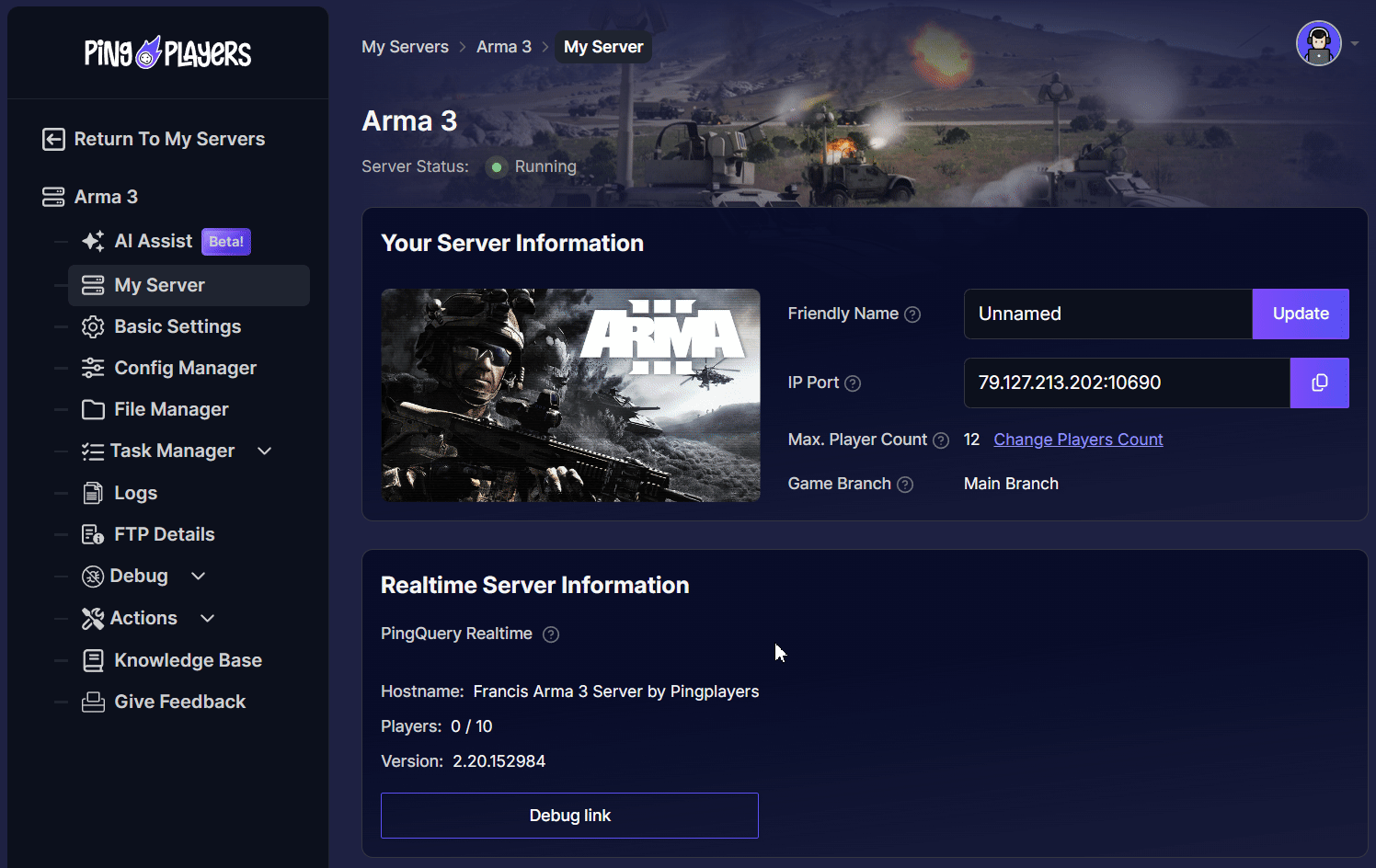
Task: Click the Beta! badge beside AI Assist
Action: tap(226, 242)
